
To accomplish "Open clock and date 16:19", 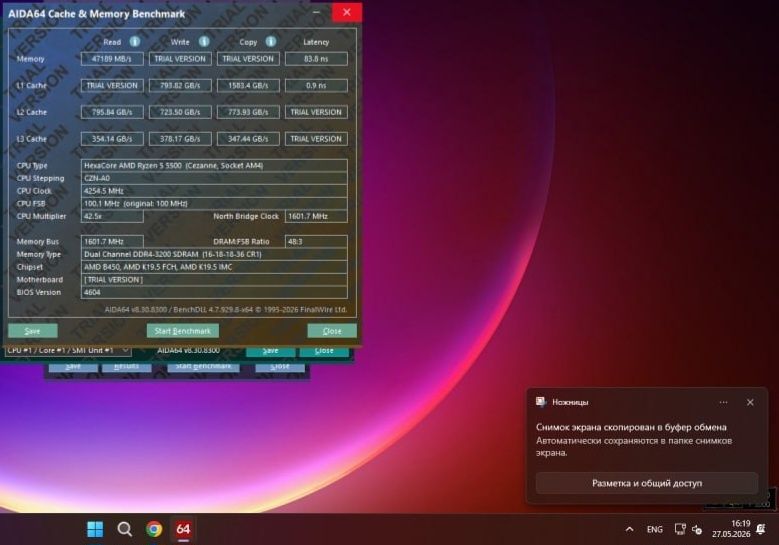I will click(731, 529).
